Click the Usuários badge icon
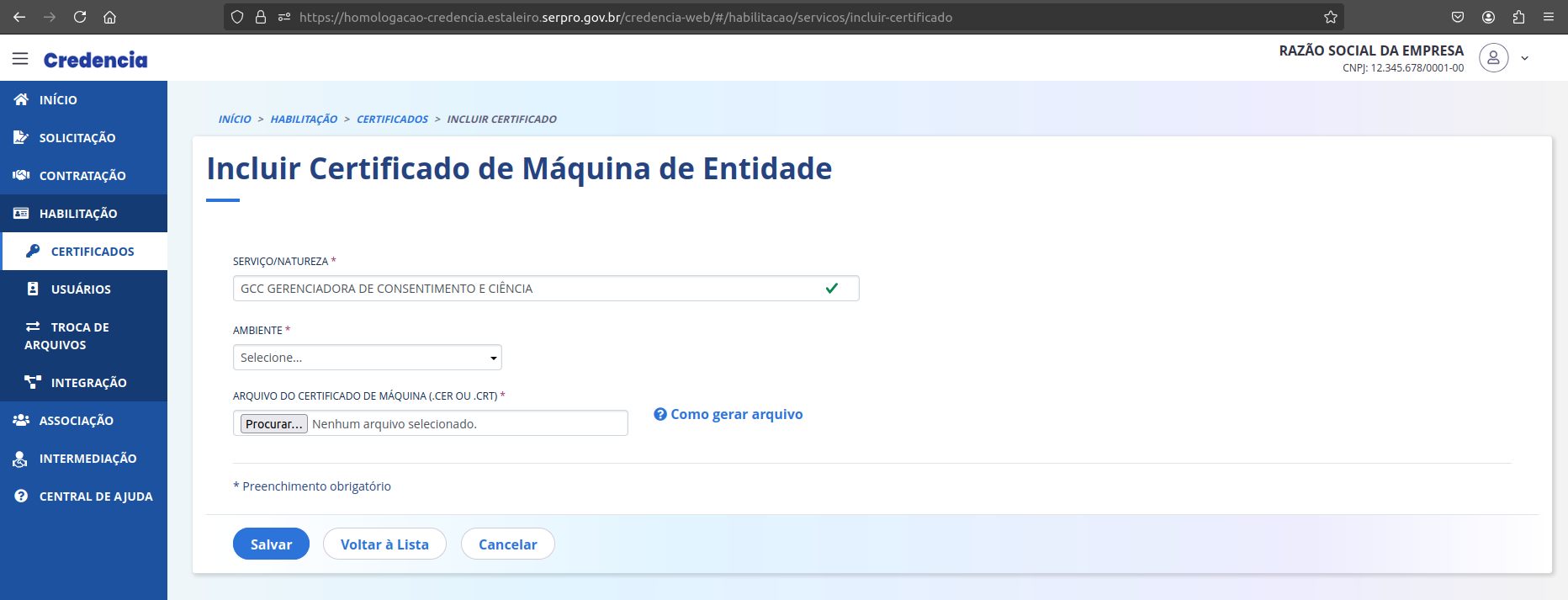 click(33, 289)
